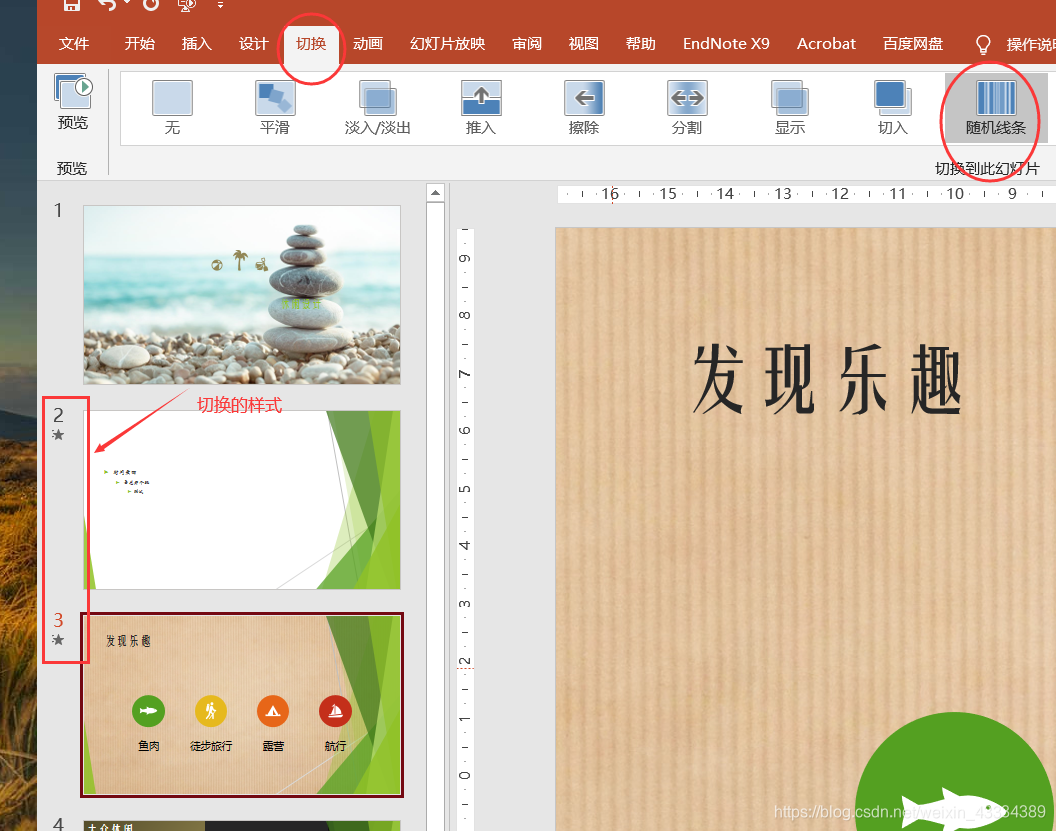Viewport: 1056px width, 831px height.
Task: Open the 帮助 tab
Action: click(x=640, y=44)
